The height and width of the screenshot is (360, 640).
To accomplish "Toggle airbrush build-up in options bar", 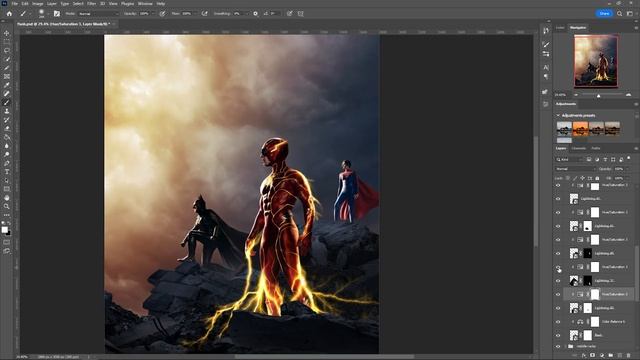I will 204,13.
